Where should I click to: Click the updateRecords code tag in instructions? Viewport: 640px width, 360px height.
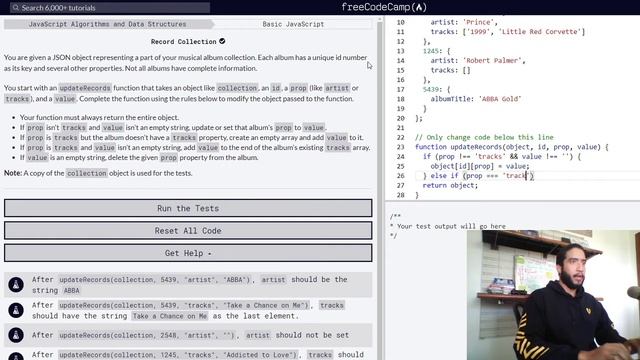pyautogui.click(x=85, y=88)
